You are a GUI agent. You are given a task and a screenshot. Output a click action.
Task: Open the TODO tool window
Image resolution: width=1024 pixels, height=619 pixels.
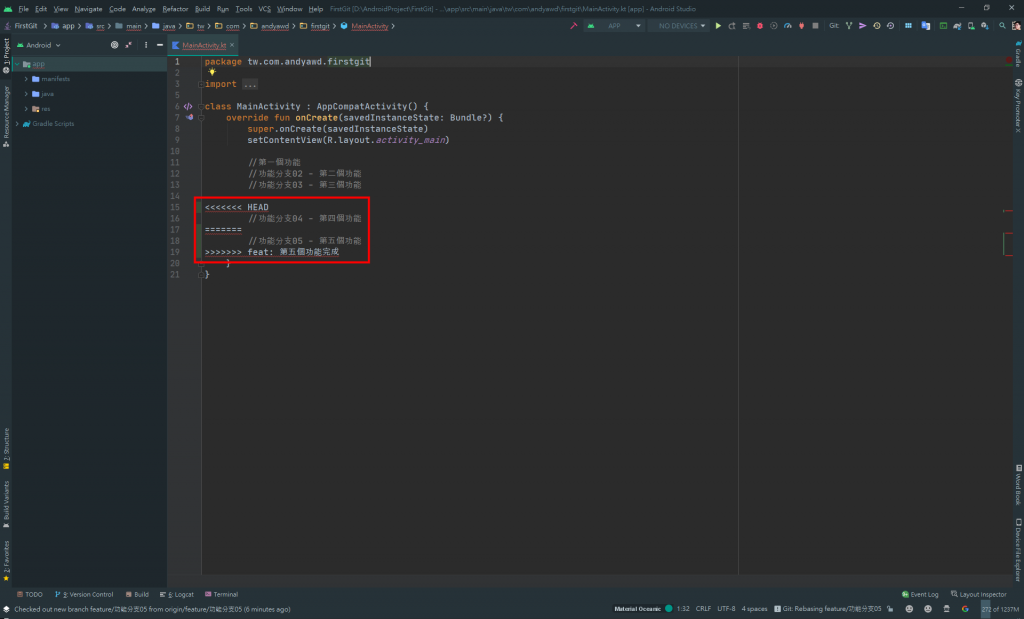[x=29, y=594]
